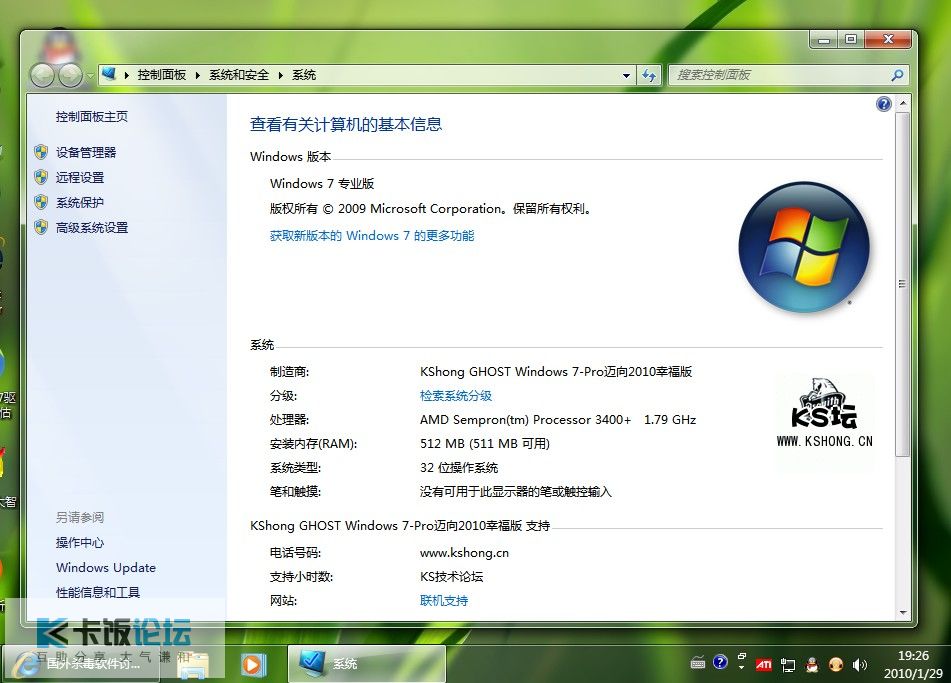Click the shield icon beside 系统保护

[x=41, y=202]
